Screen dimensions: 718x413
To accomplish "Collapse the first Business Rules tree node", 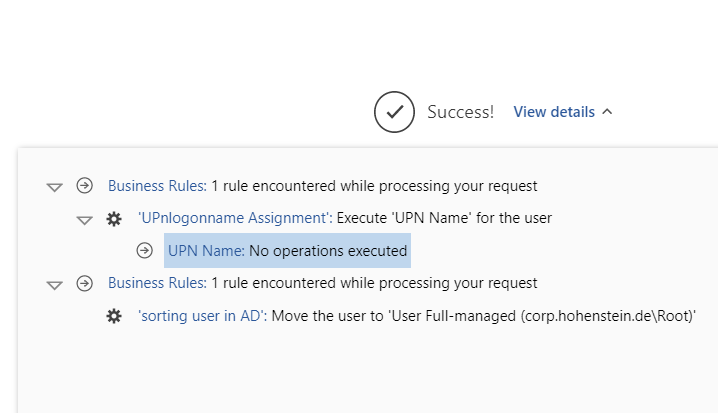I will [55, 187].
